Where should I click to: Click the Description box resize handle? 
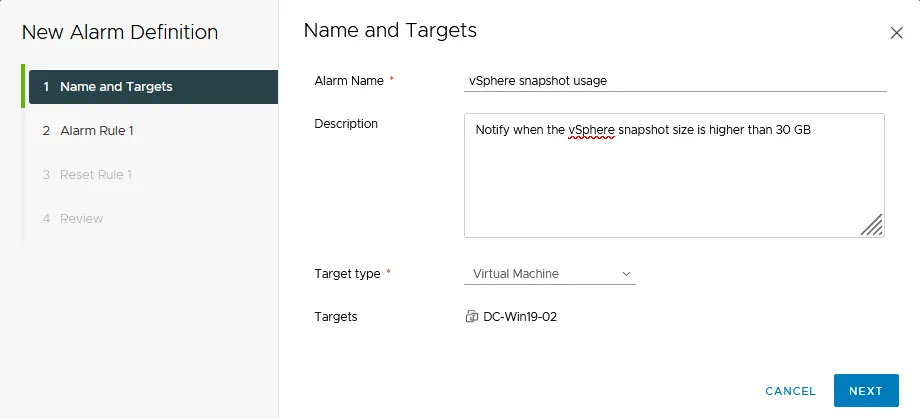click(871, 225)
